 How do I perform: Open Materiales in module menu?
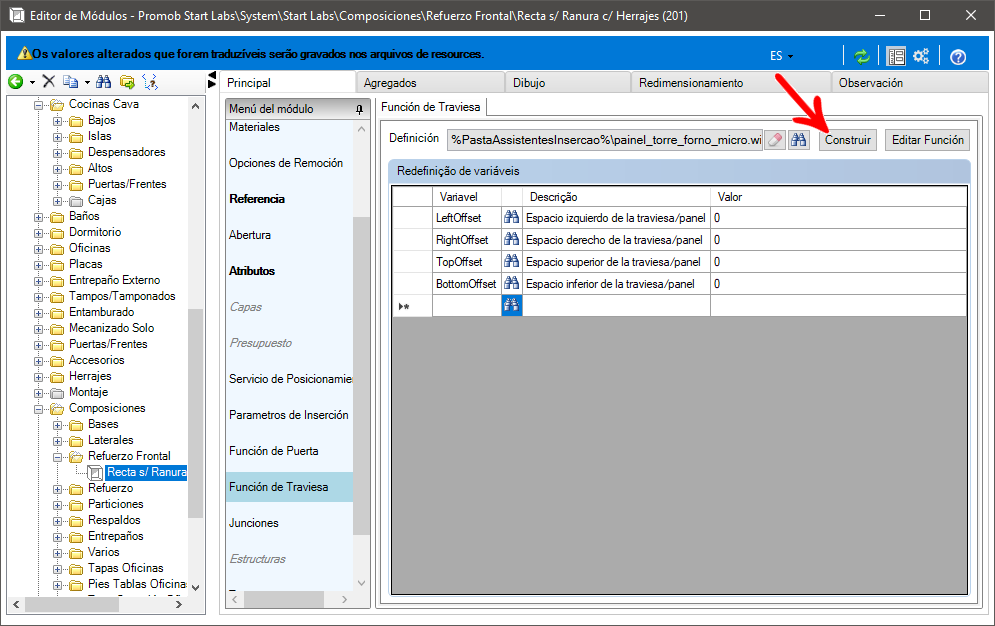point(254,127)
